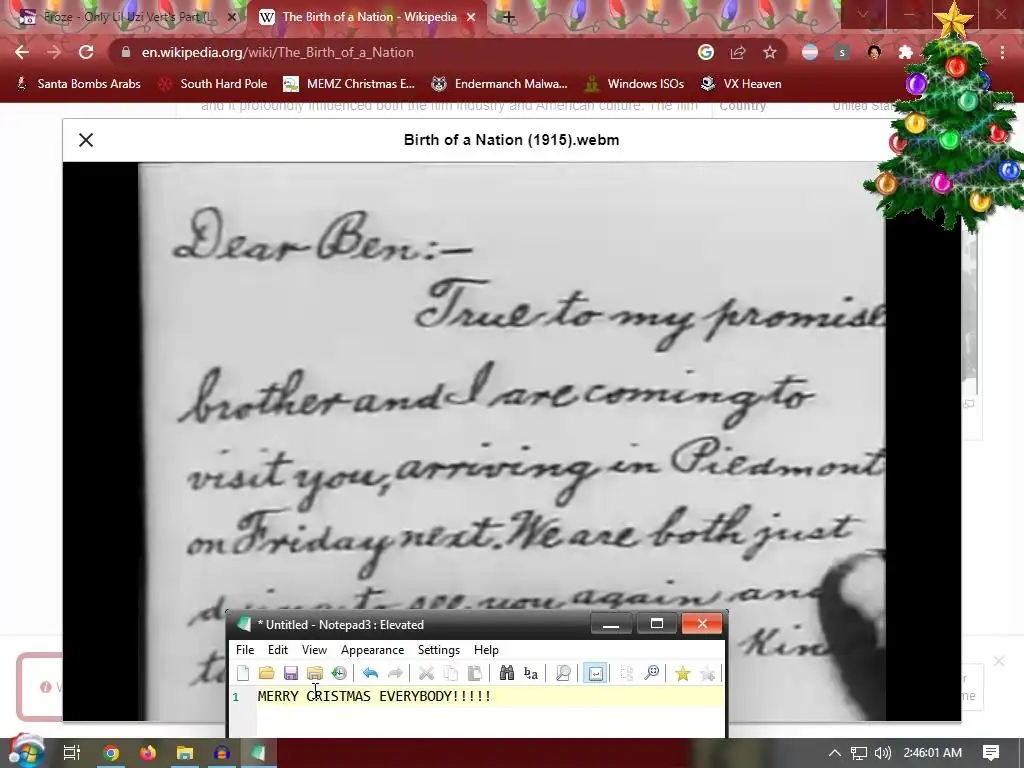Open the VX Heaven bookmark
The height and width of the screenshot is (768, 1024).
tap(741, 84)
